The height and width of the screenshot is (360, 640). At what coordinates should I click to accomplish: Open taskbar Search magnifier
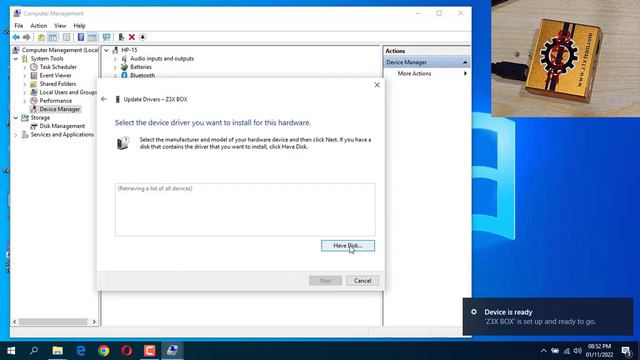pyautogui.click(x=34, y=351)
